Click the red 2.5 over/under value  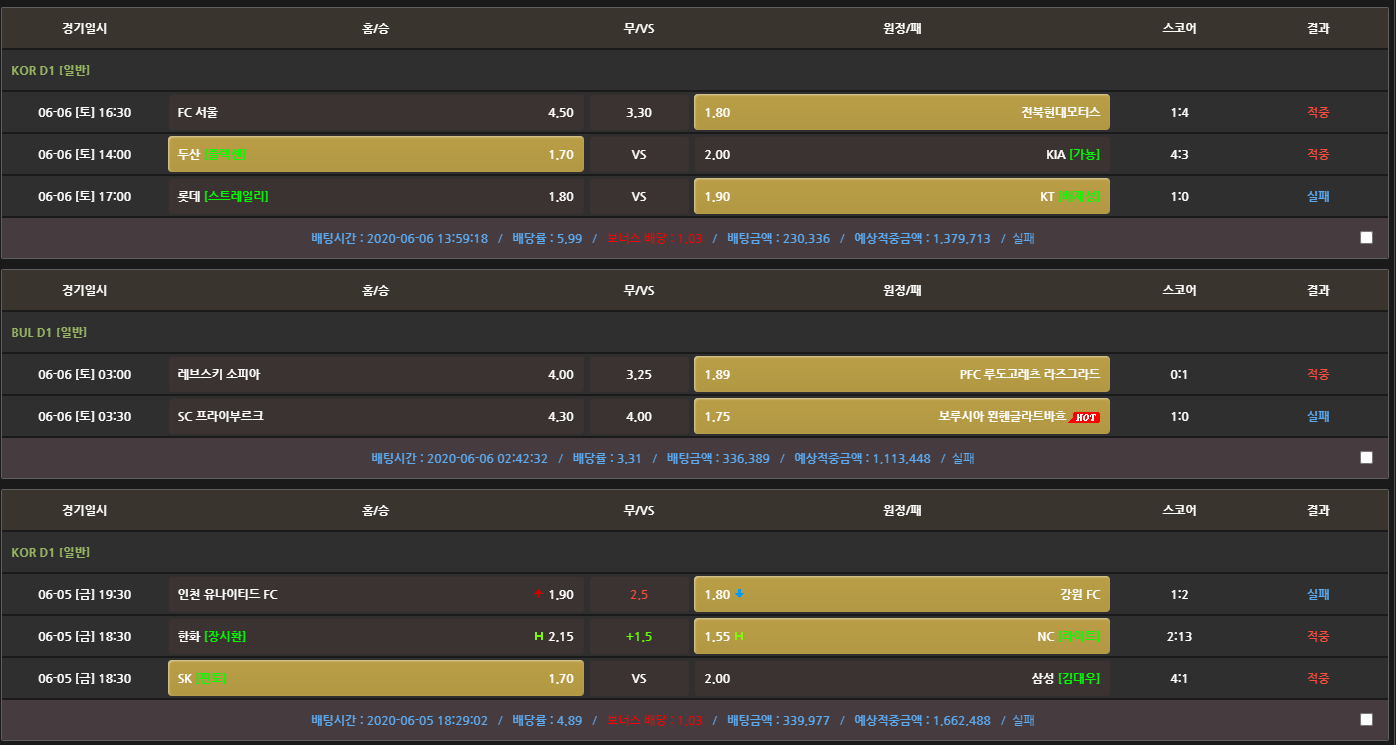(x=639, y=594)
